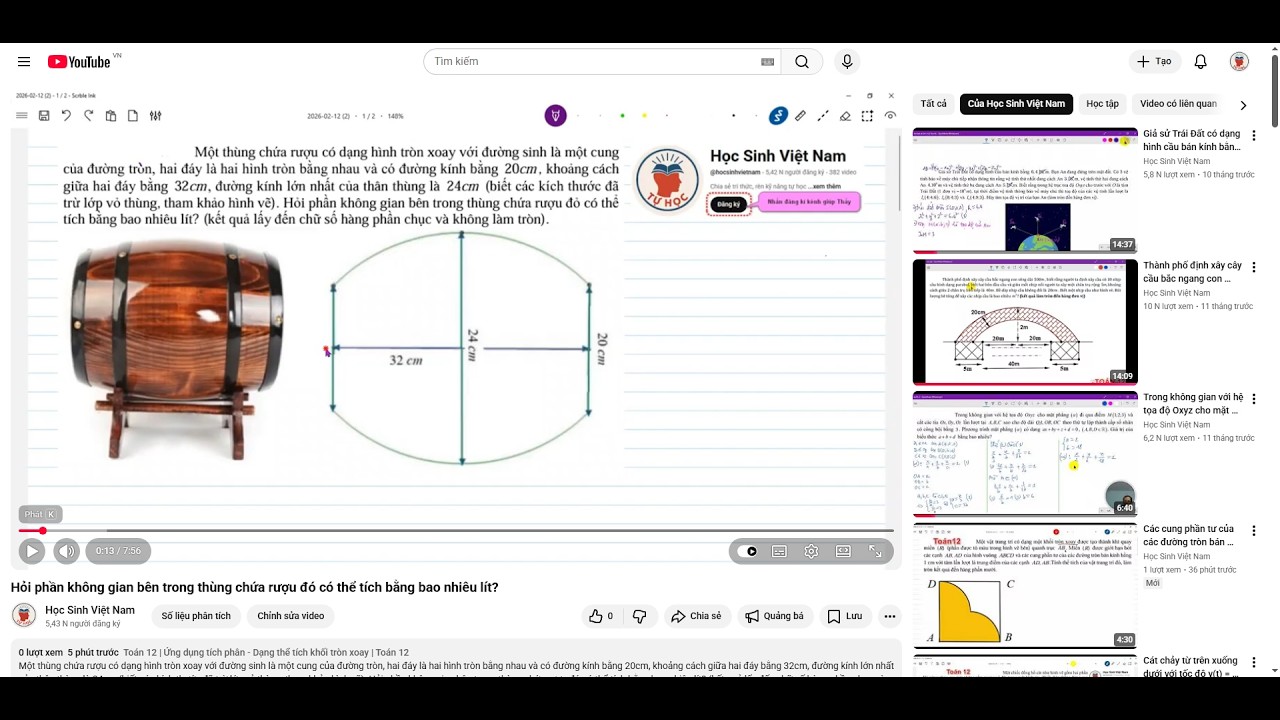Open the title 'Cát chảy từ trên xuống dưới'

click(x=1193, y=667)
